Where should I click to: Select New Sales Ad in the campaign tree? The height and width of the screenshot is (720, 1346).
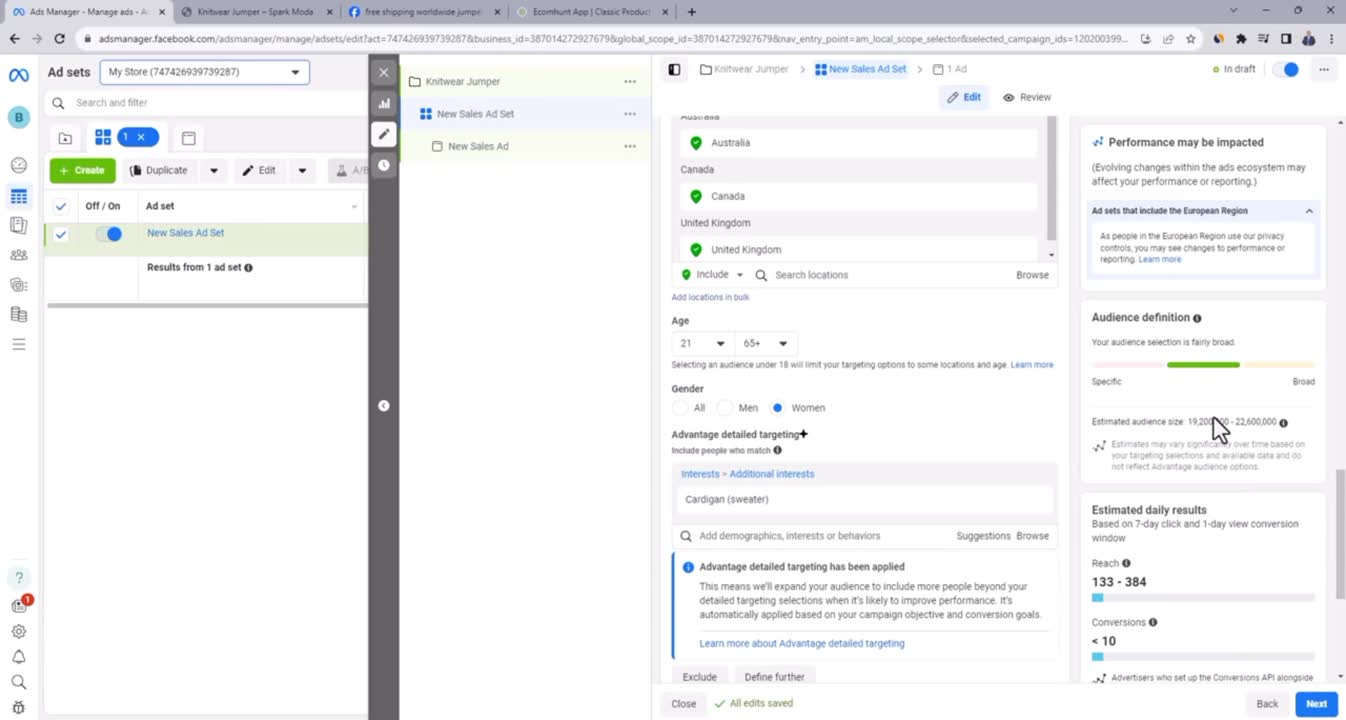(478, 146)
